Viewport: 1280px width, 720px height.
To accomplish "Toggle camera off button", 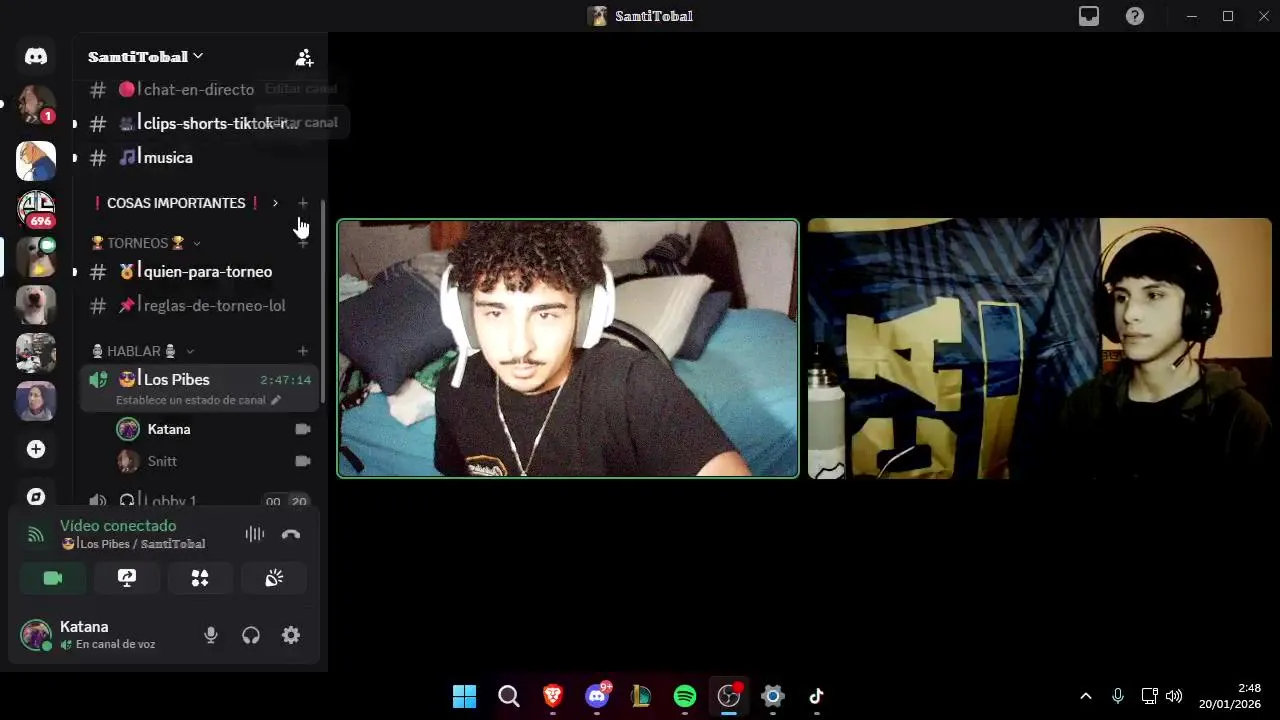I will (x=53, y=578).
